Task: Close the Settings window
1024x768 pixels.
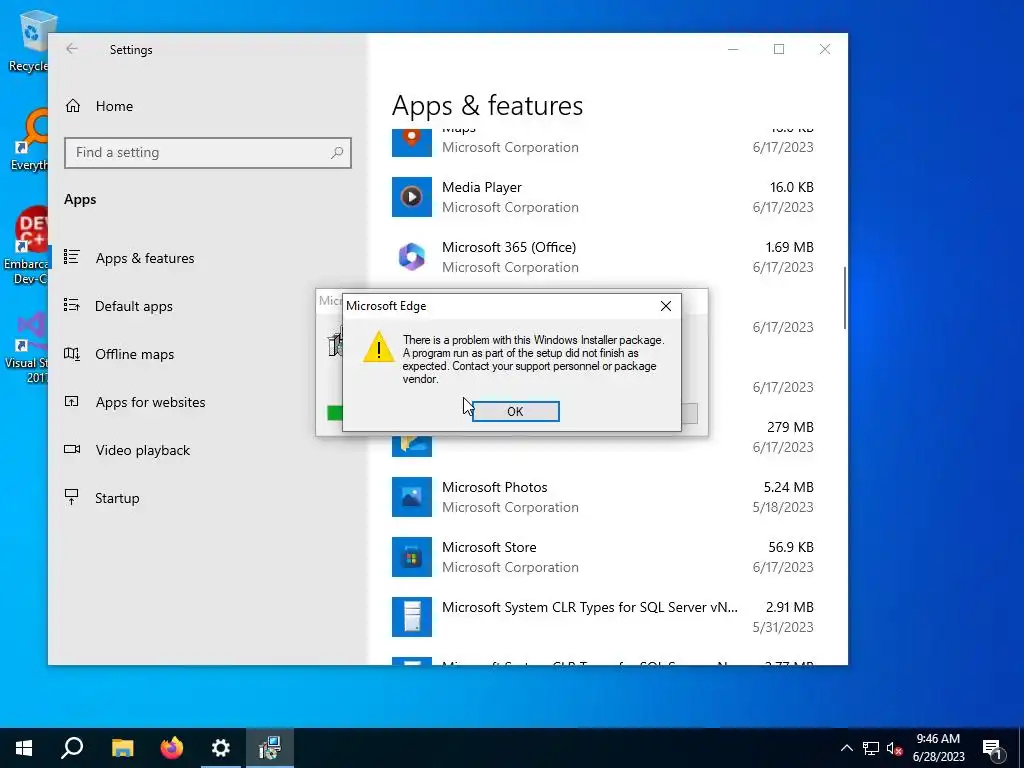Action: pos(825,49)
